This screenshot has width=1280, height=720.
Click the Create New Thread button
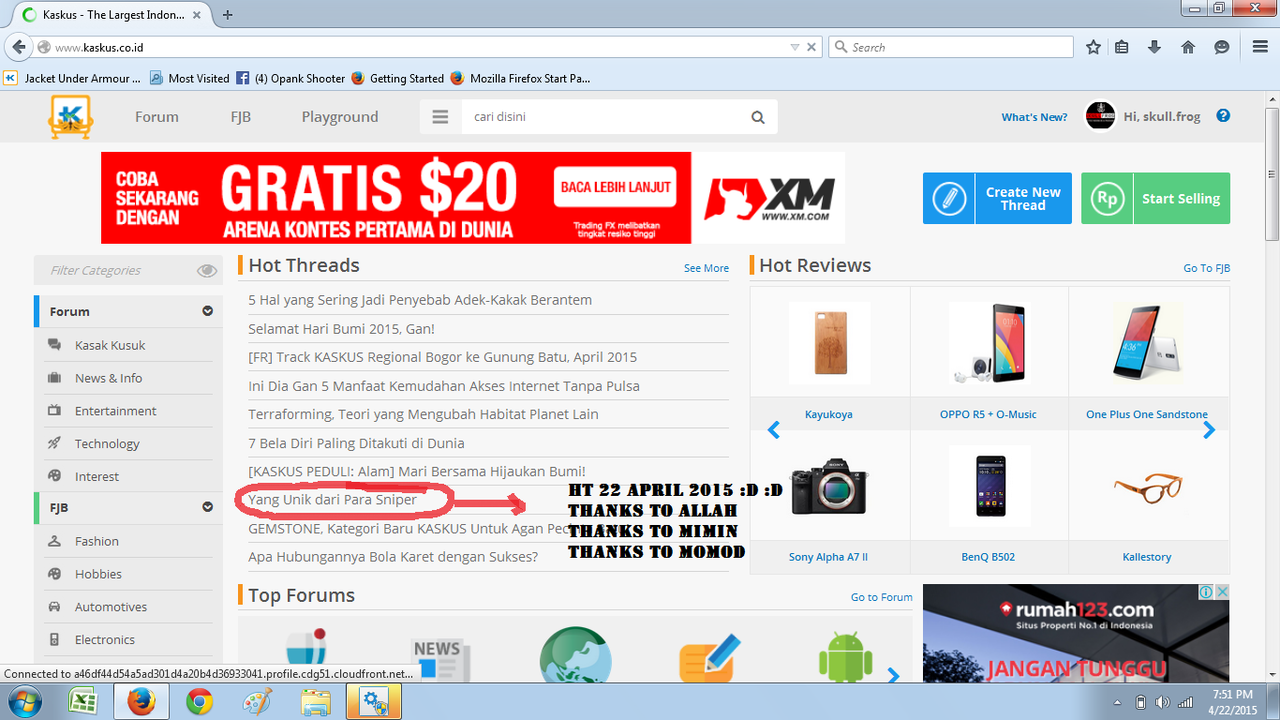click(997, 198)
